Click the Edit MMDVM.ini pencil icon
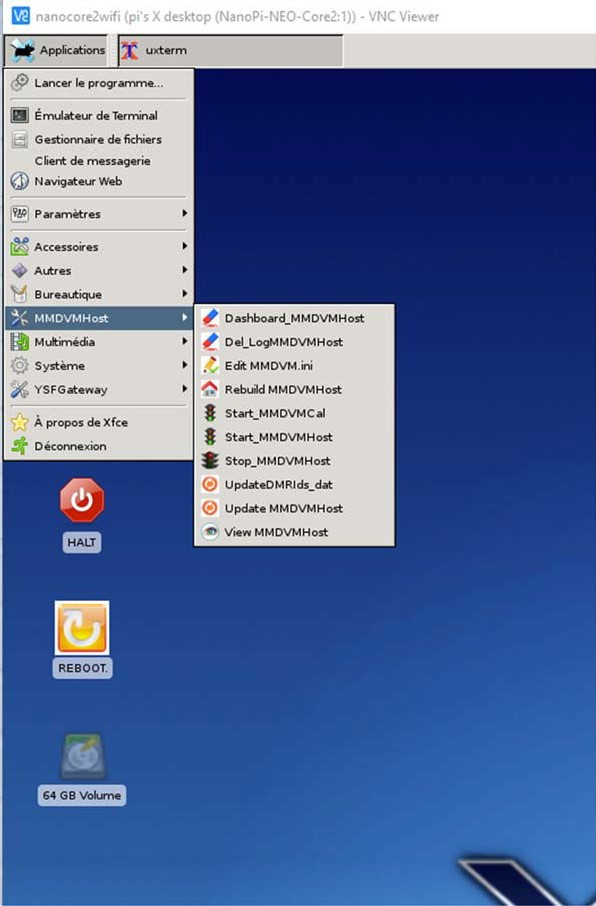The height and width of the screenshot is (906, 596). tap(210, 365)
